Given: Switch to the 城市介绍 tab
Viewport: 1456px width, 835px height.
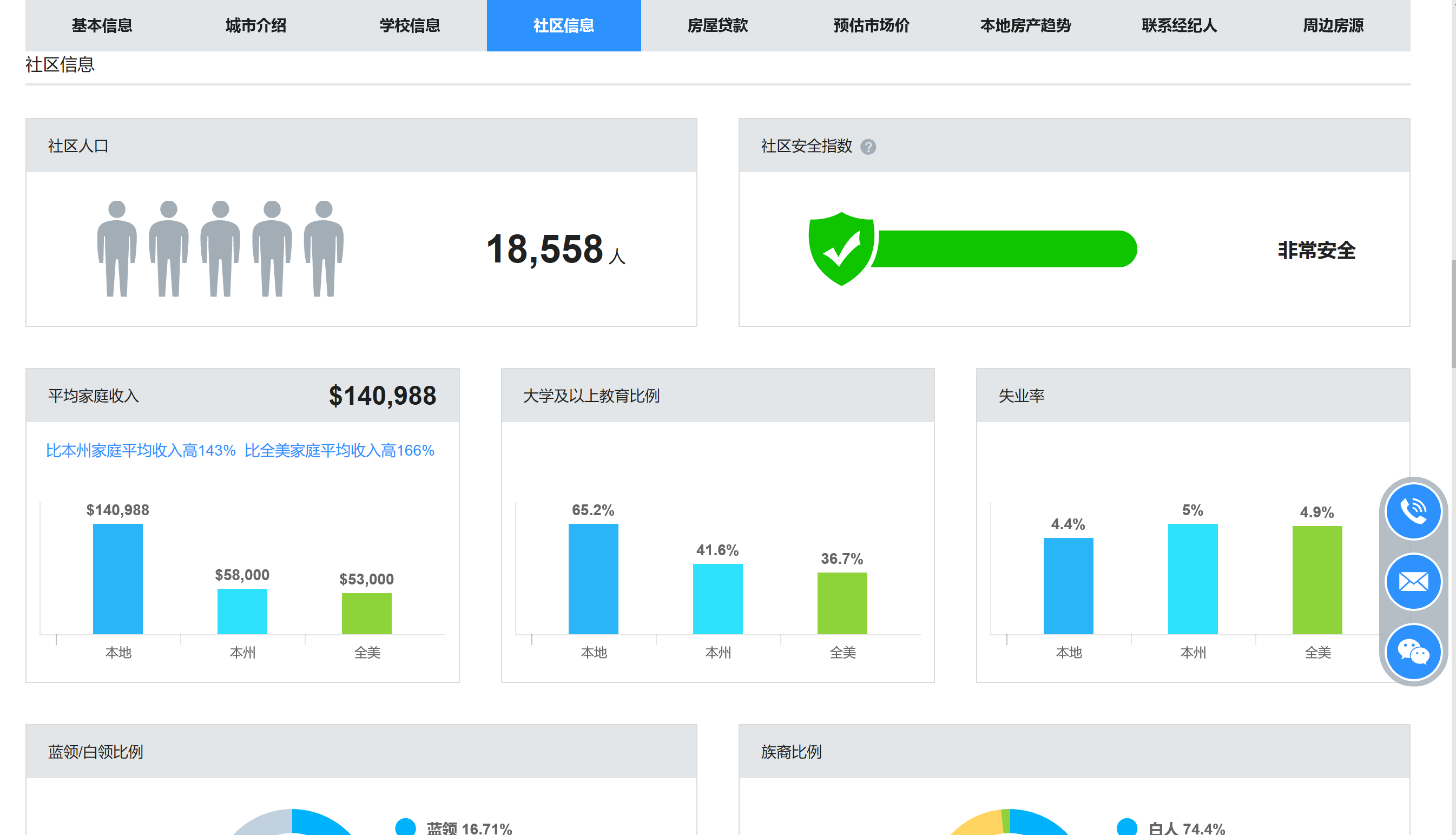Looking at the screenshot, I should click(x=256, y=25).
